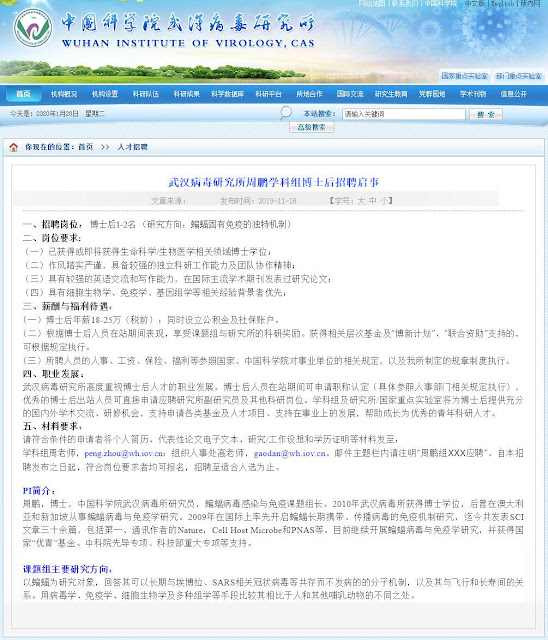548x640 pixels.
Task: Click the 联系我们 contact link
Action: (404, 3)
